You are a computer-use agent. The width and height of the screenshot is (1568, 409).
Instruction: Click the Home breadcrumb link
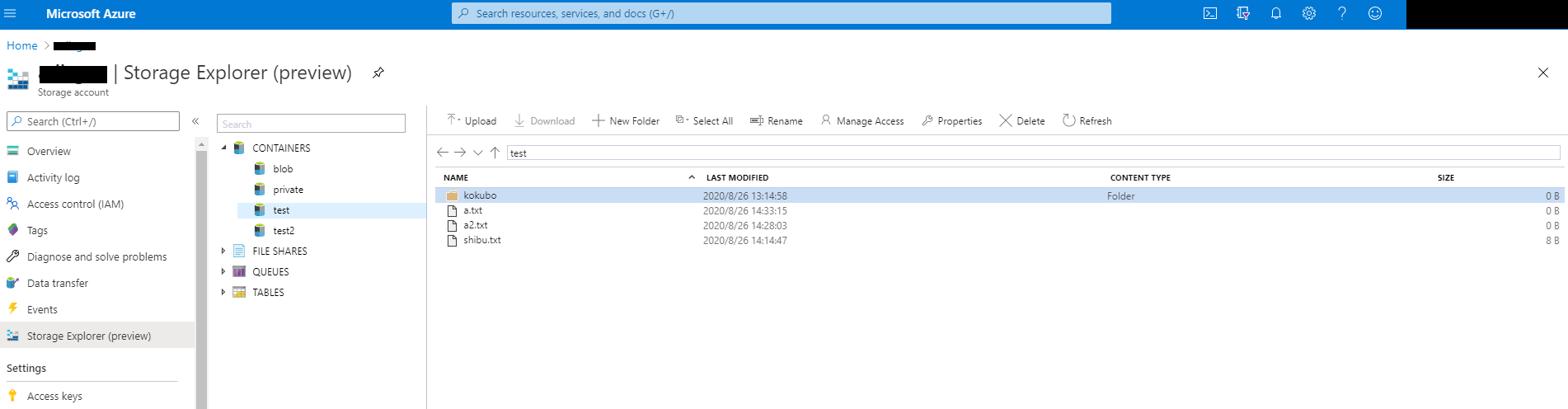coord(22,45)
